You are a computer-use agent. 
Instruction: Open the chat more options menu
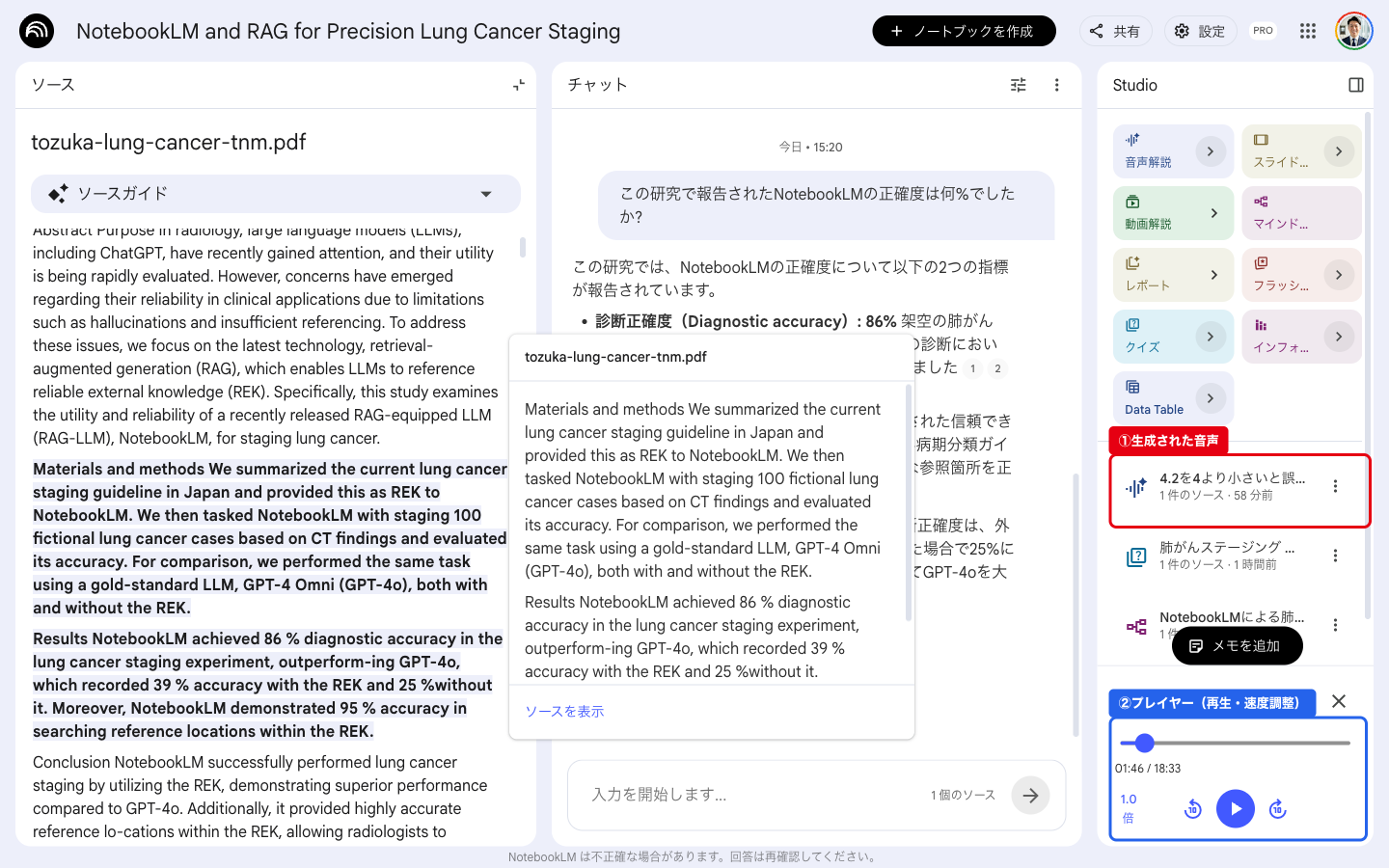[1056, 85]
